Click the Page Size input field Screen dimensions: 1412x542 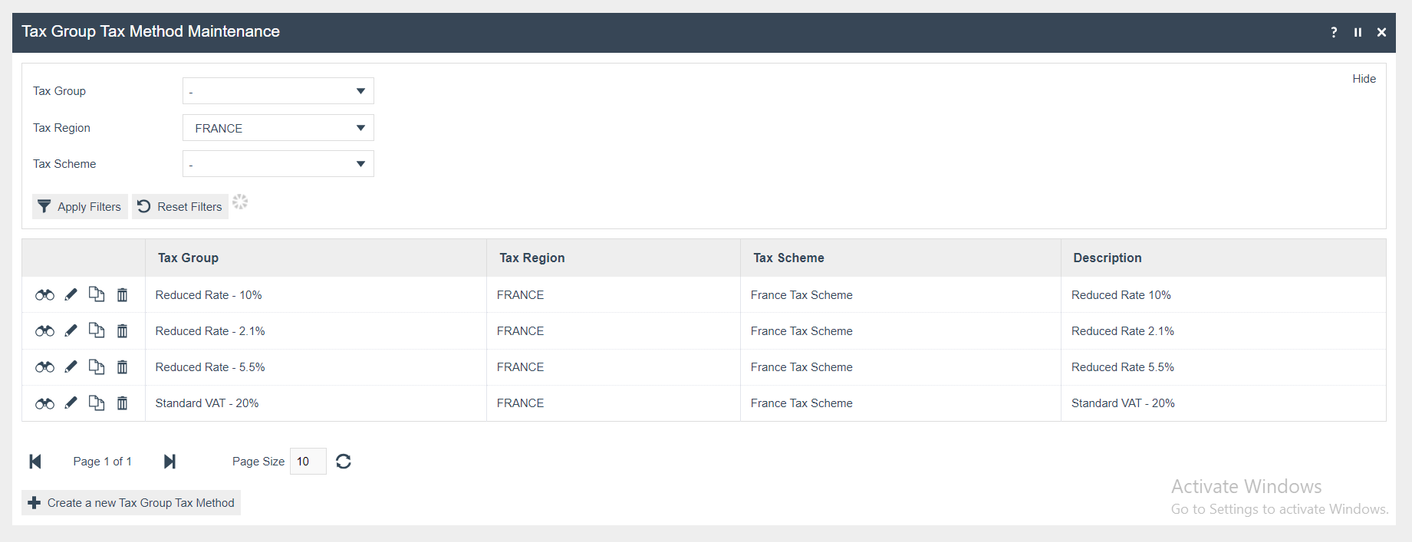tap(307, 461)
